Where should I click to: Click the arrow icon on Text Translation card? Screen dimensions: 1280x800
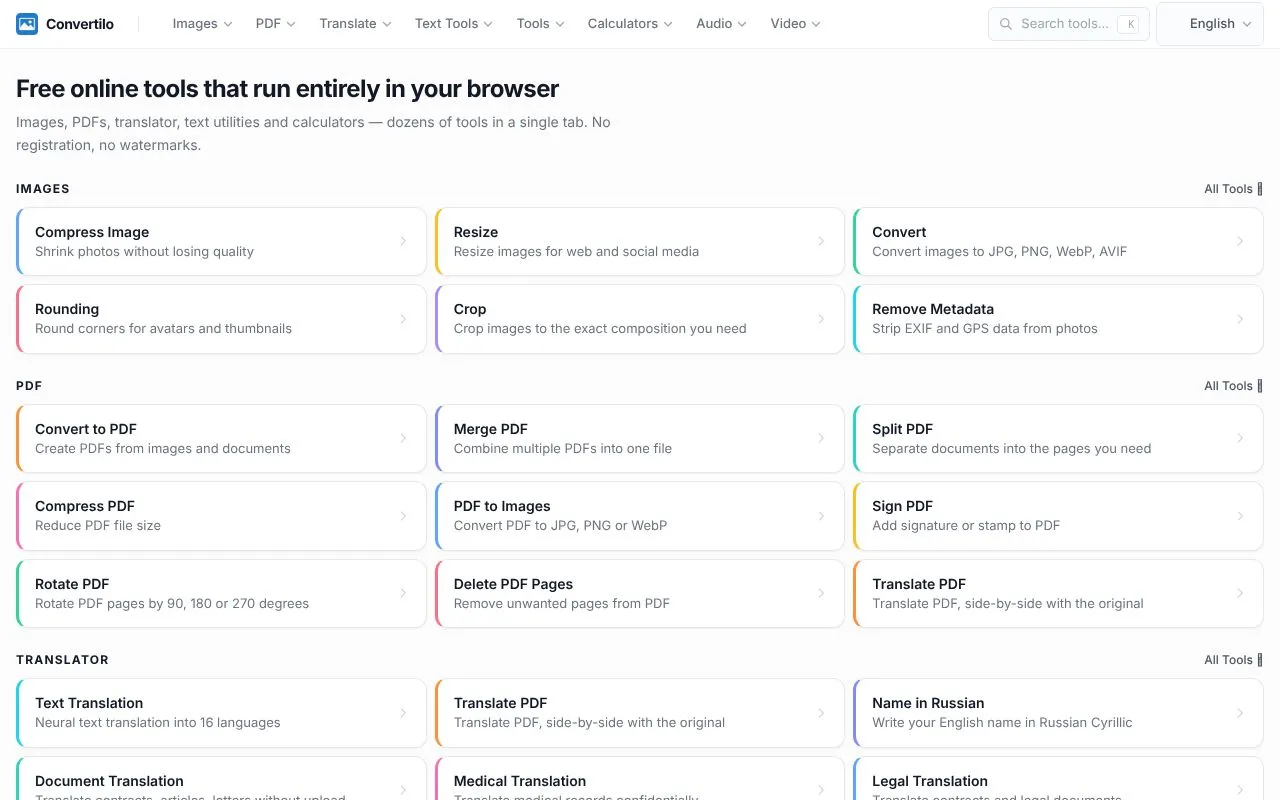click(403, 713)
